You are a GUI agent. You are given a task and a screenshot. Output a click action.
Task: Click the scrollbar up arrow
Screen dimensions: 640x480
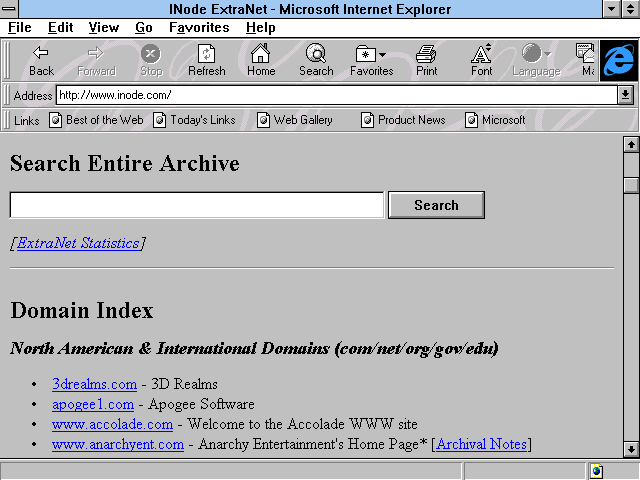coord(631,144)
